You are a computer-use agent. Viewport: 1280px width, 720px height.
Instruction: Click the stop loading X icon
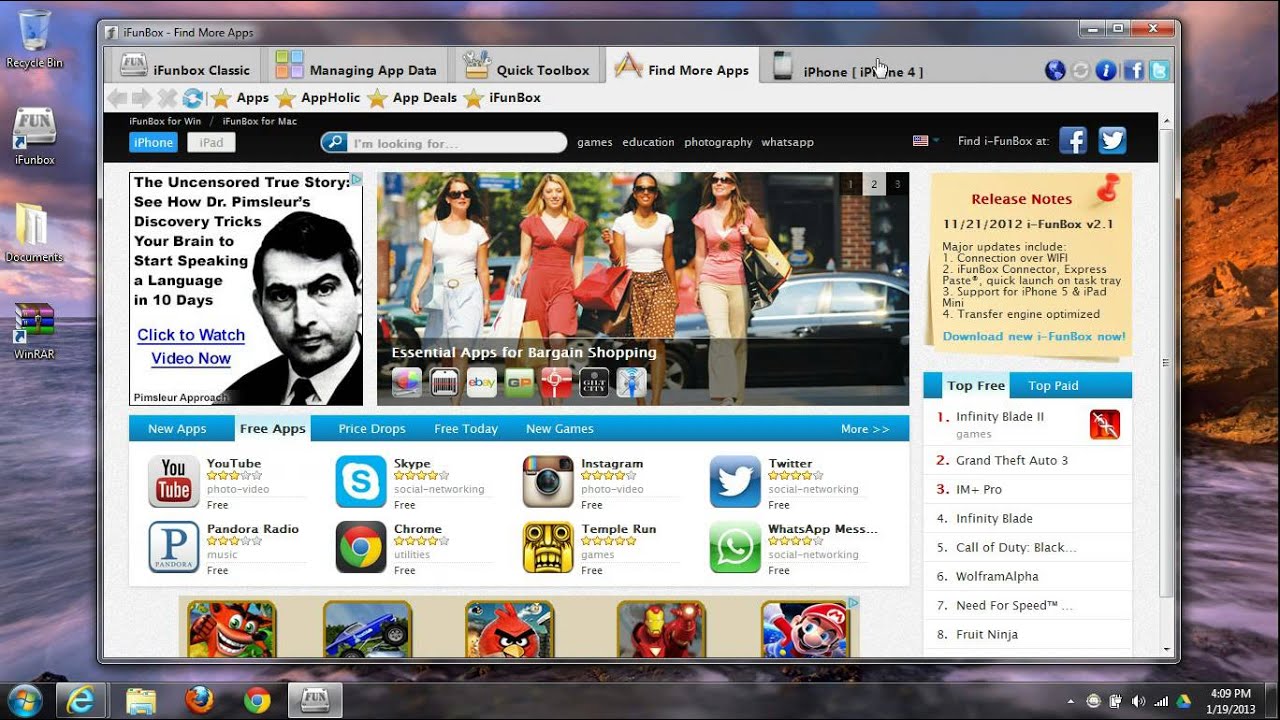(167, 98)
